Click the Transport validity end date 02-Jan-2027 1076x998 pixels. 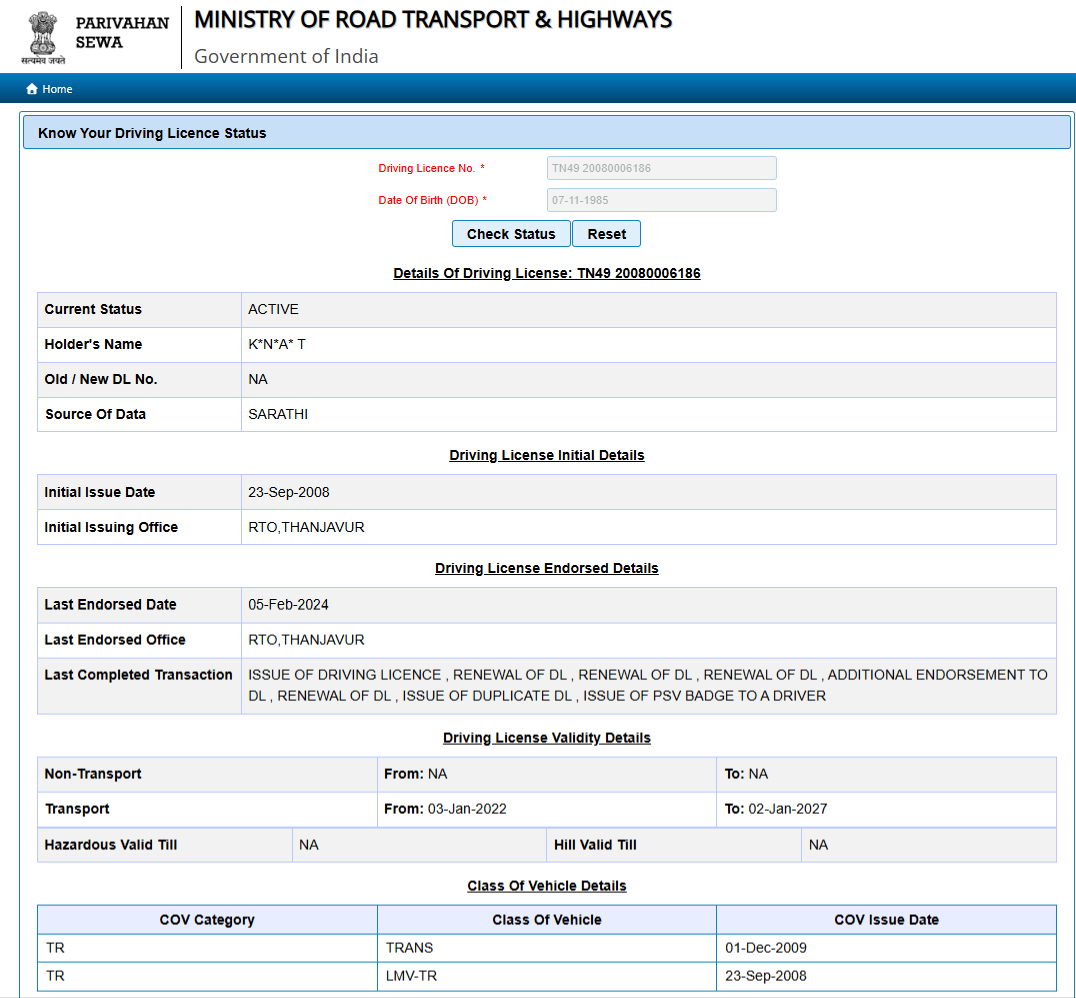787,809
